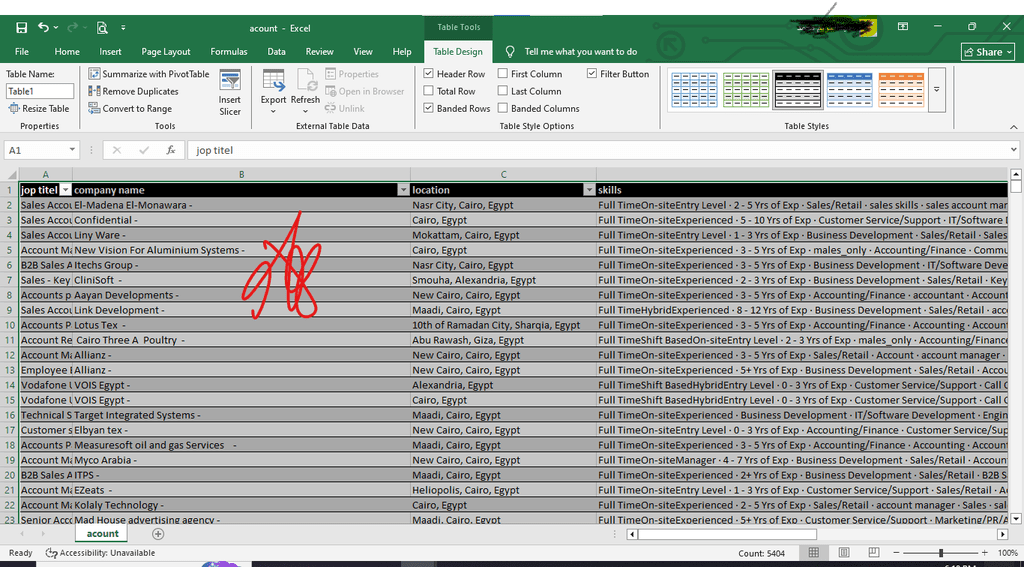The image size is (1024, 567).
Task: Click the formula bar cancel X icon
Action: [x=117, y=150]
